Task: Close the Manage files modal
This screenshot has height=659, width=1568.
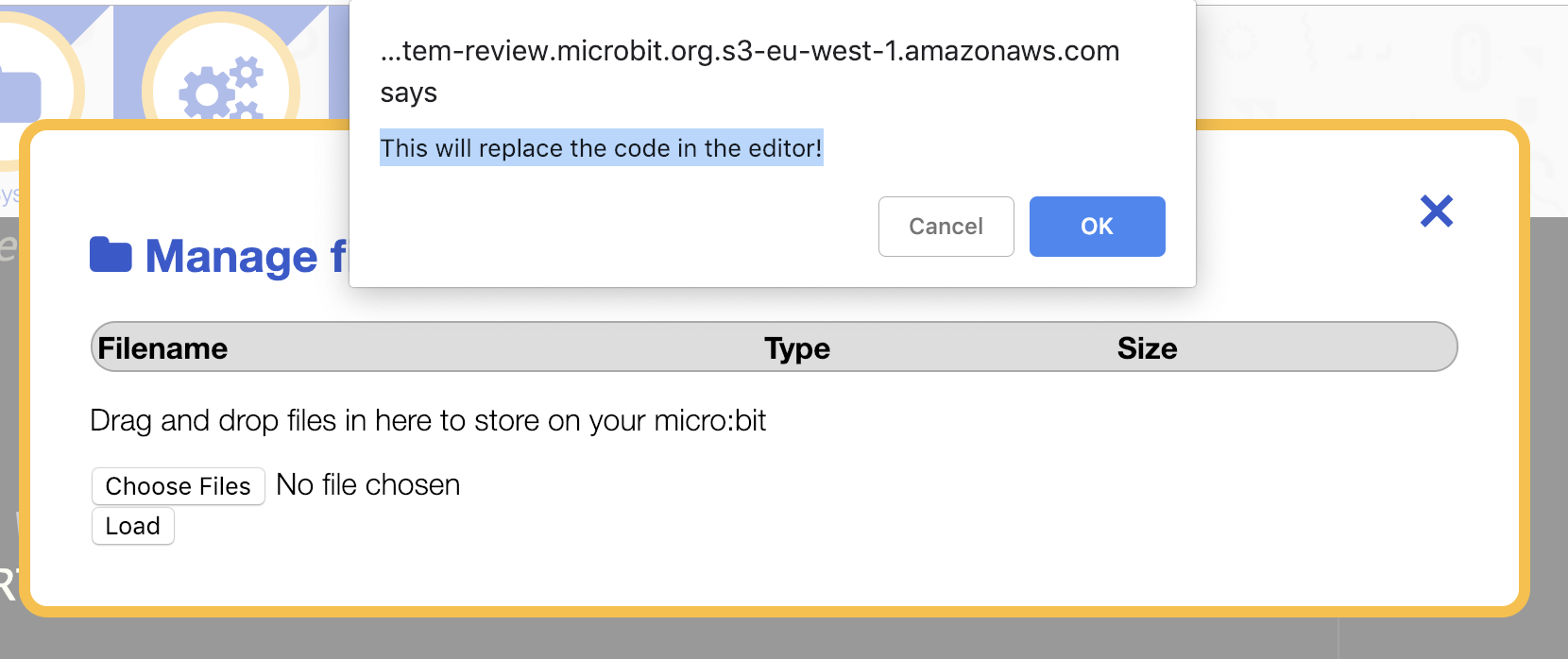Action: pyautogui.click(x=1436, y=211)
